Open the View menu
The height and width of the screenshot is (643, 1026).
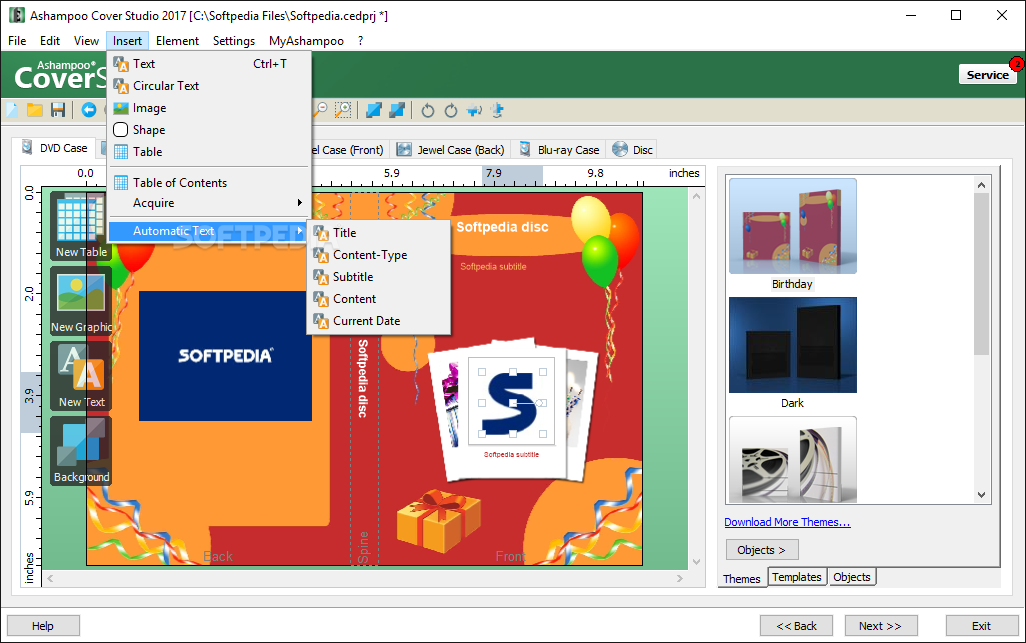point(86,41)
